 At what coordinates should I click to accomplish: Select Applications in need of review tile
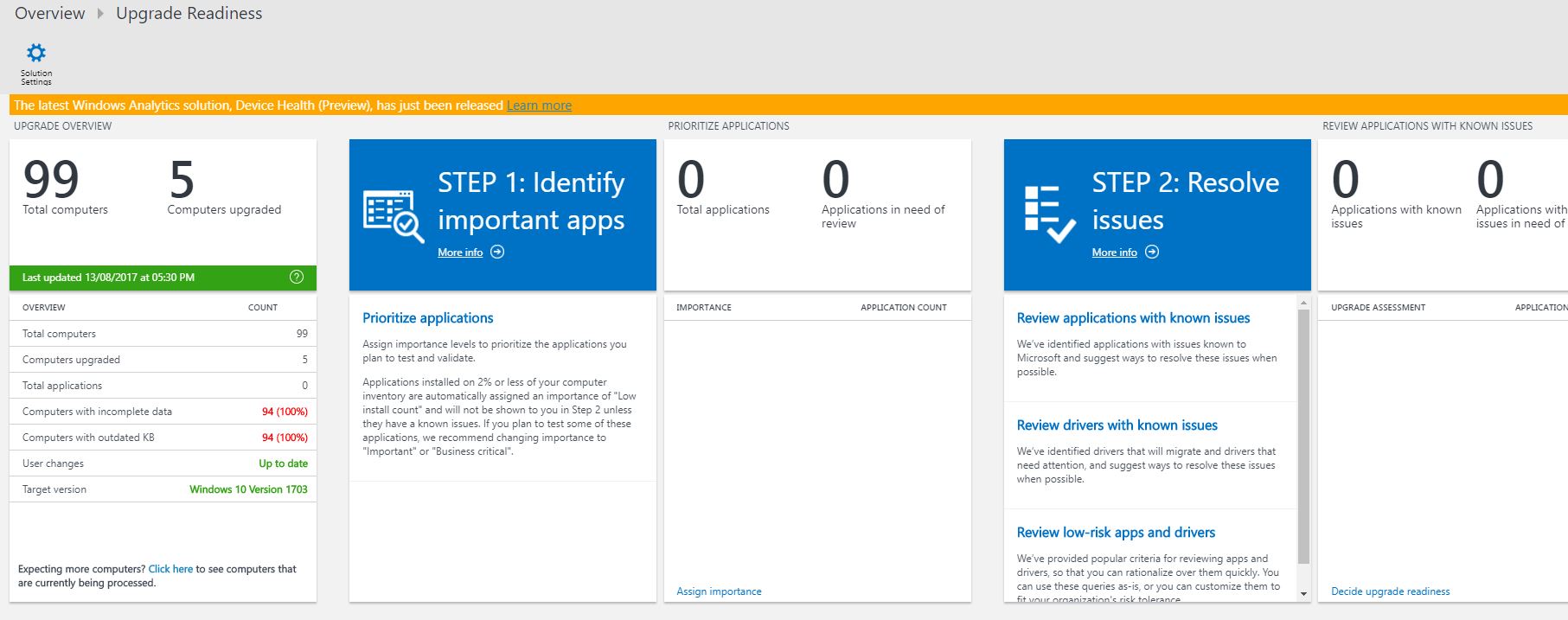[x=883, y=194]
